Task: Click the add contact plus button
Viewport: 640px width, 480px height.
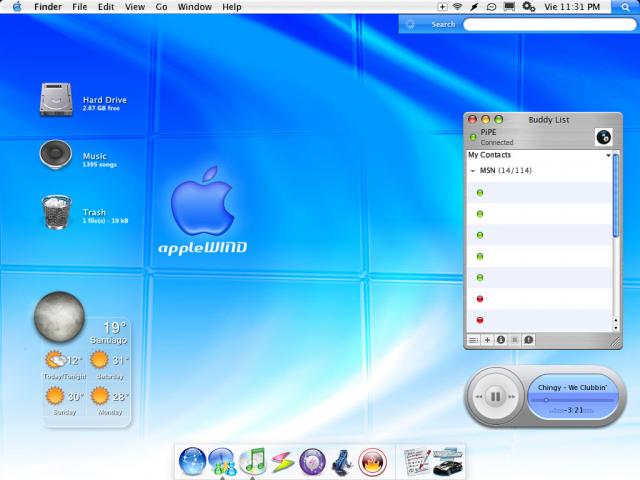Action: tap(487, 340)
